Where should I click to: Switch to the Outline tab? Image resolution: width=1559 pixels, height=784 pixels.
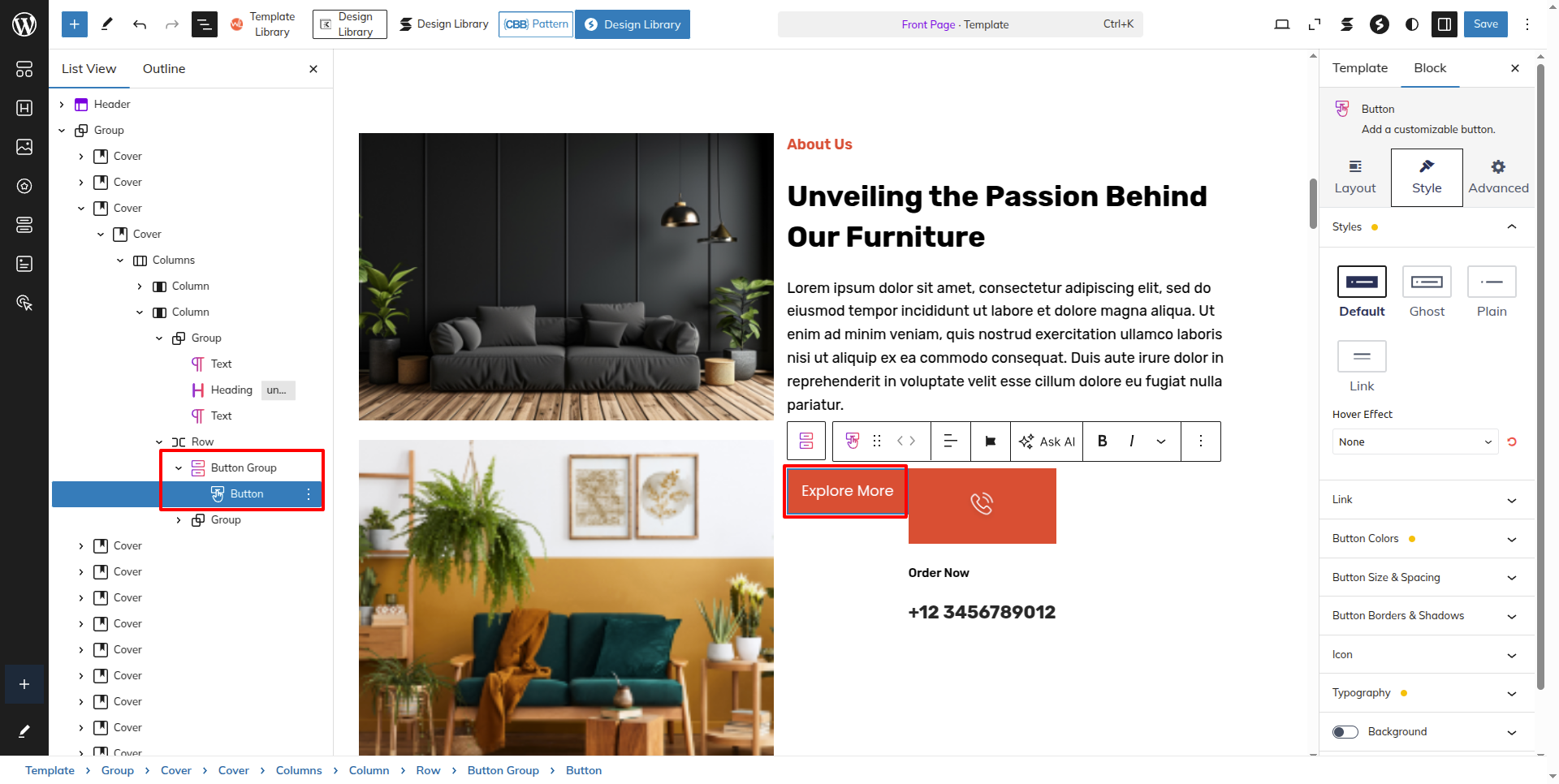point(164,69)
